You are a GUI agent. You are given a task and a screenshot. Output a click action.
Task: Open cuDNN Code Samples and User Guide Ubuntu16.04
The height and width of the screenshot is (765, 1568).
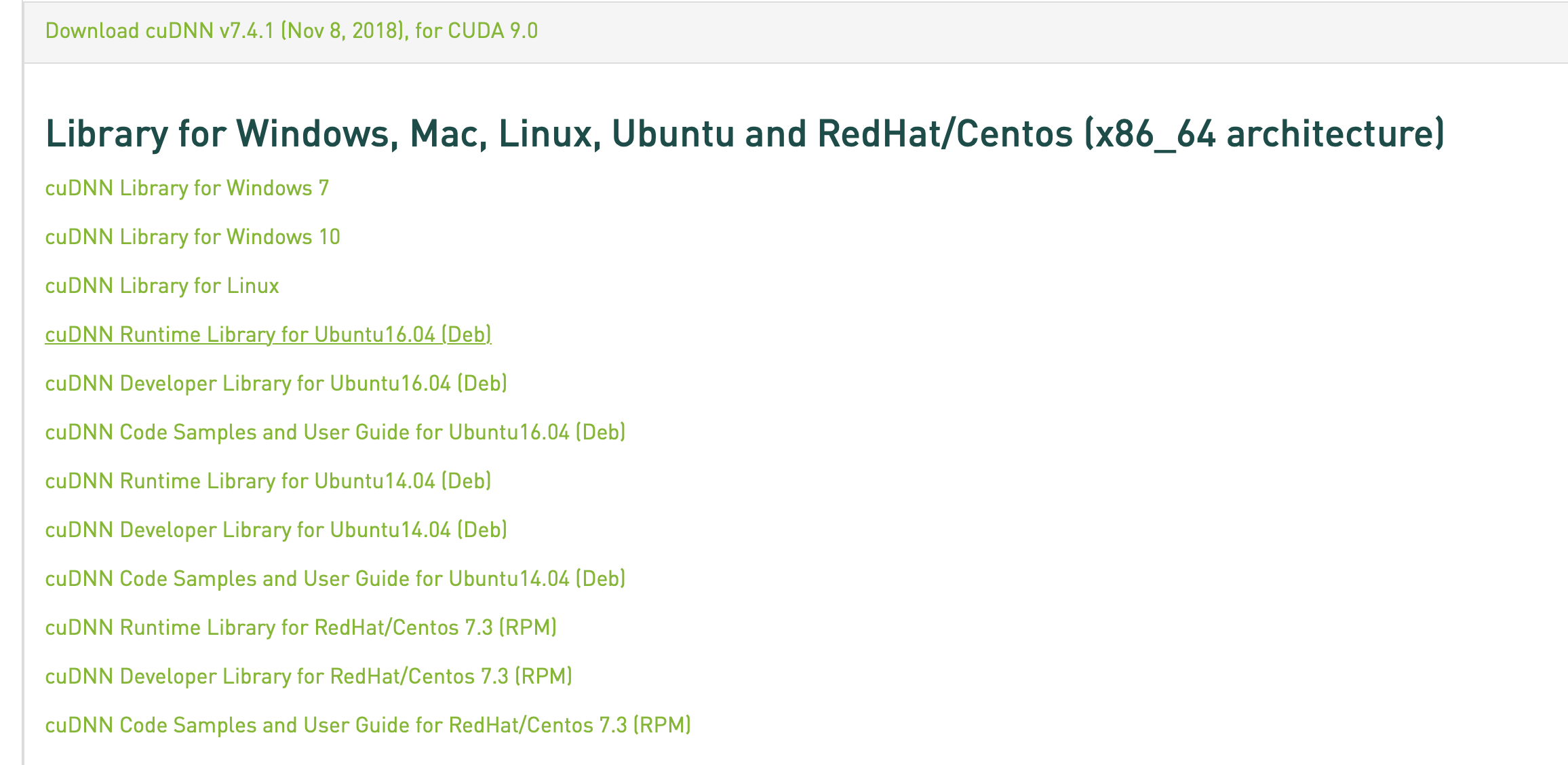click(336, 432)
